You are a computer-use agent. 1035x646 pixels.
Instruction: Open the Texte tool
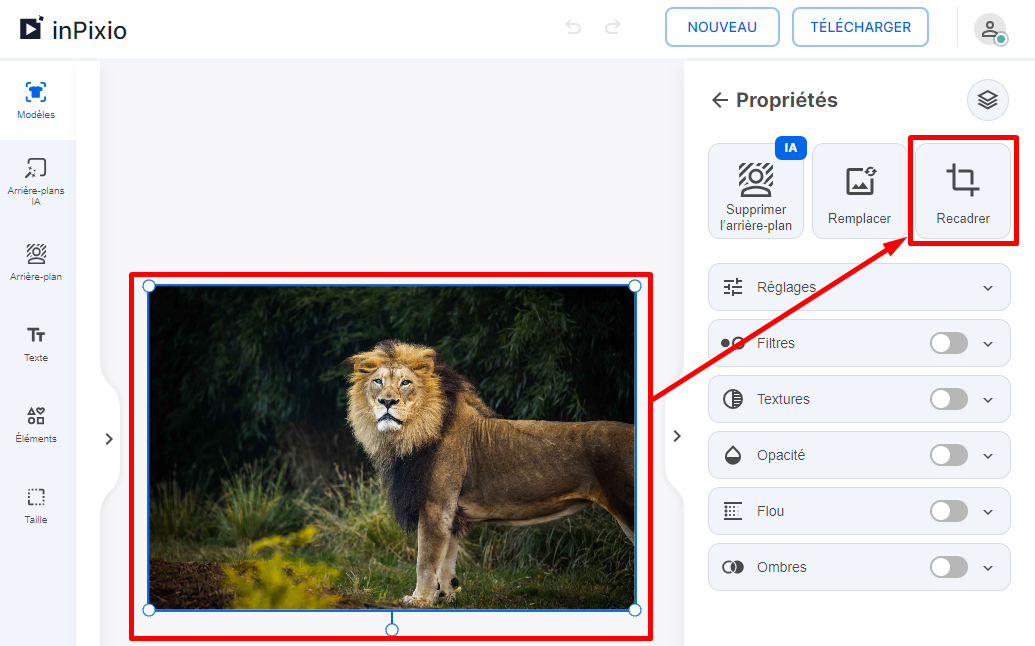[36, 343]
